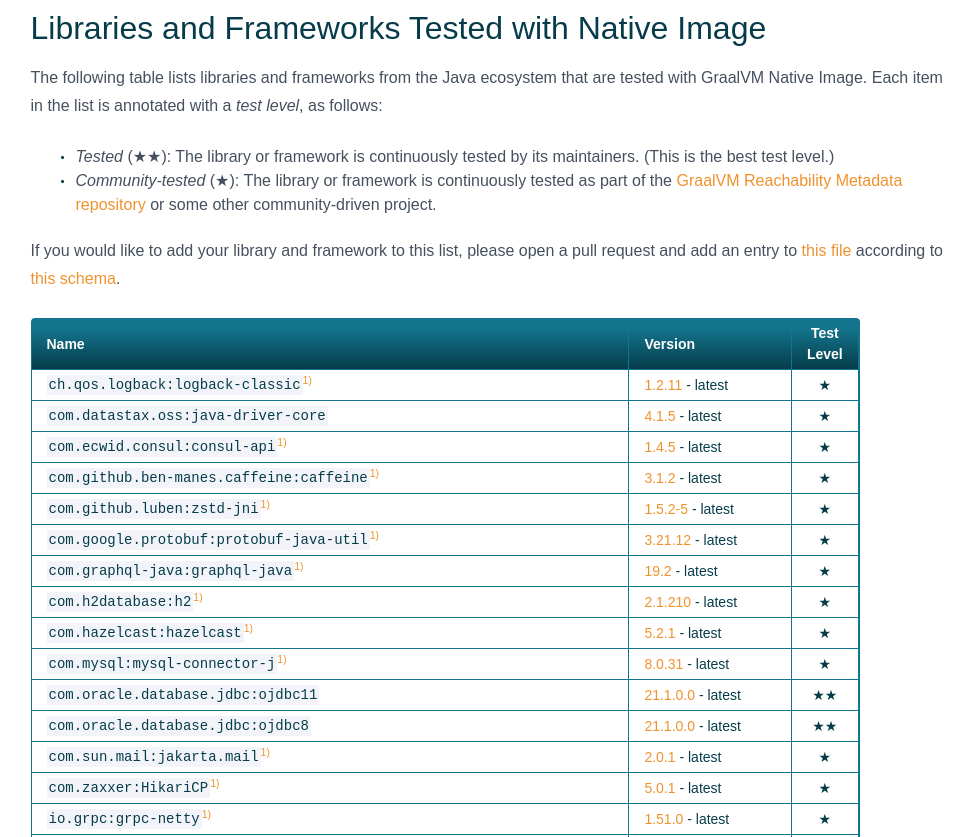Click footnote 1) next to protobuf-java-util
Screen dimensions: 956x837
pyautogui.click(x=374, y=536)
